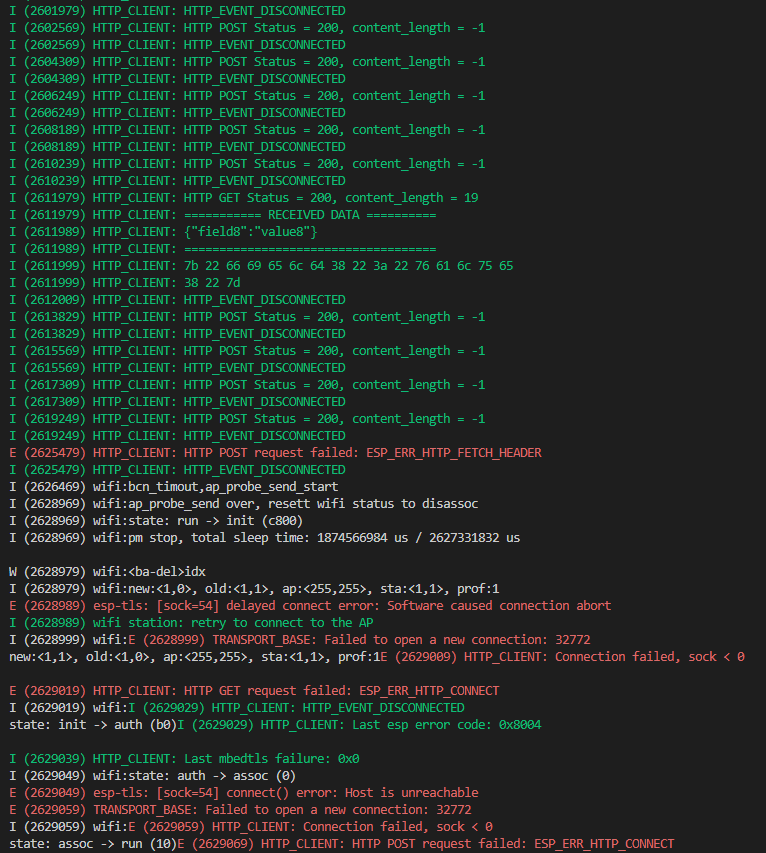The height and width of the screenshot is (853, 766).
Task: Select the 2629059 Connection failed, sock < 0 text
Action: [310, 826]
